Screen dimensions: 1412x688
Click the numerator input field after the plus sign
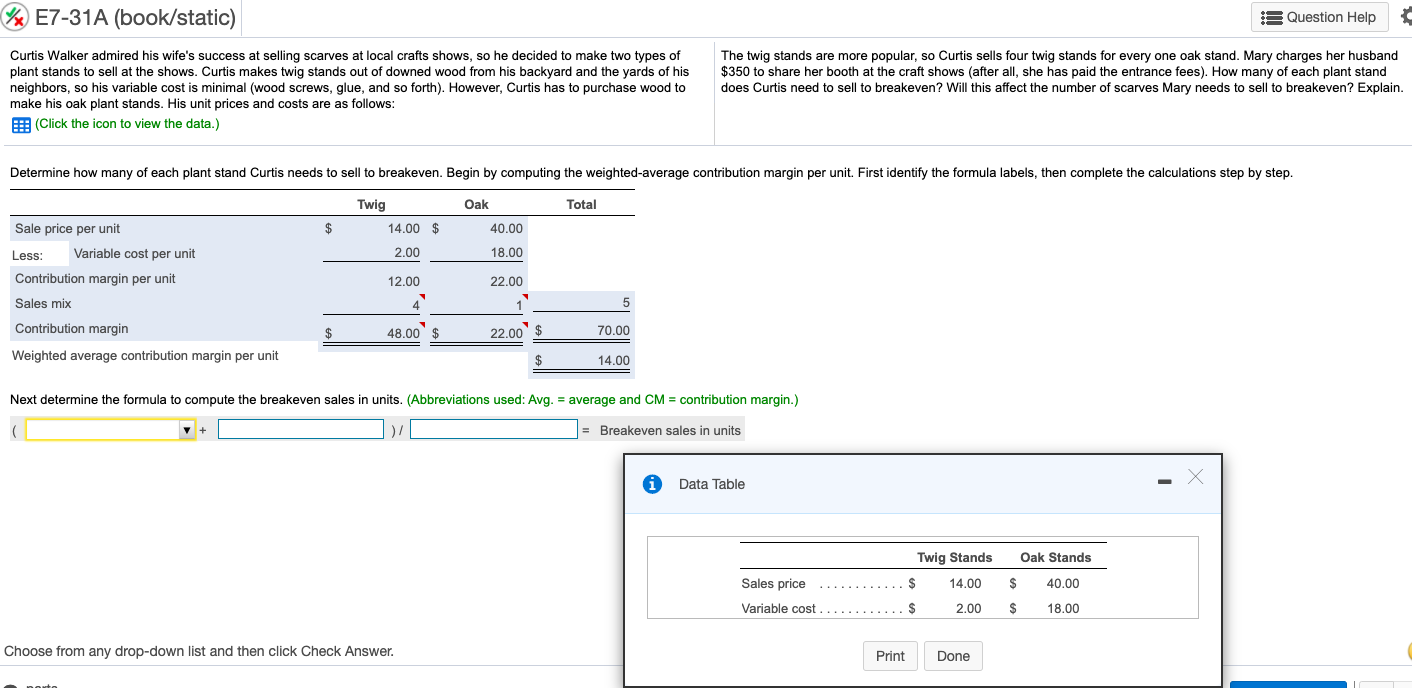pyautogui.click(x=301, y=428)
